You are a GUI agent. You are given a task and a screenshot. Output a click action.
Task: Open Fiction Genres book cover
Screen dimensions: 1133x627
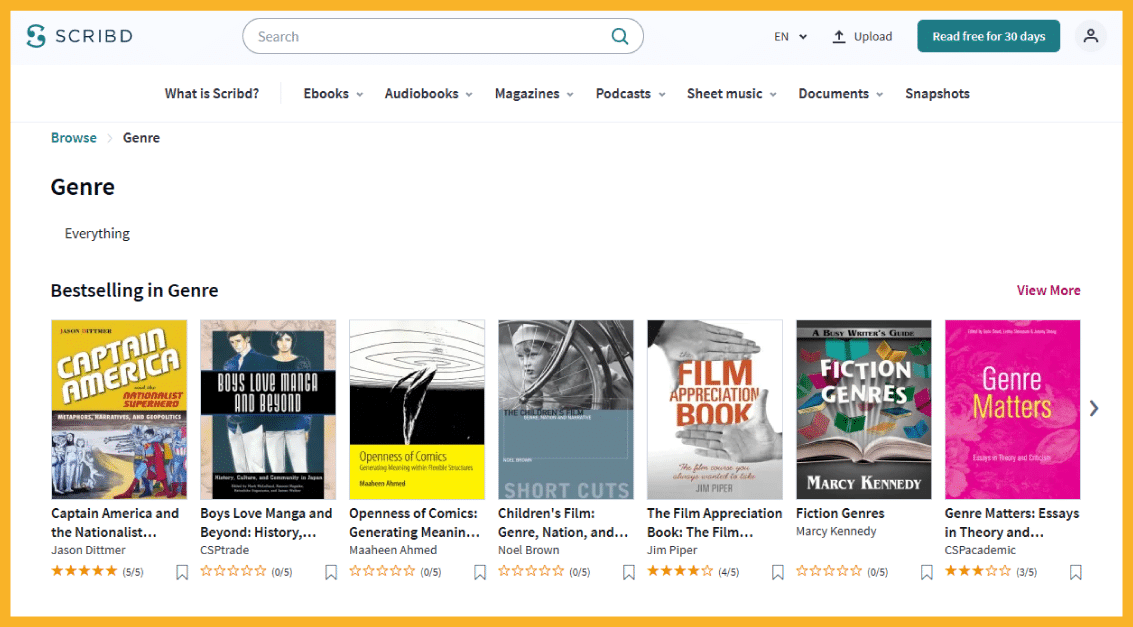pos(863,410)
